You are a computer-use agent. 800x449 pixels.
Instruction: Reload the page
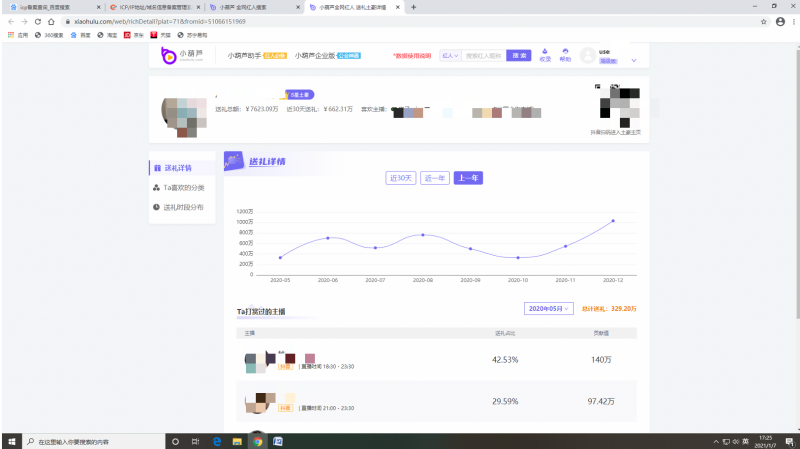[x=37, y=21]
